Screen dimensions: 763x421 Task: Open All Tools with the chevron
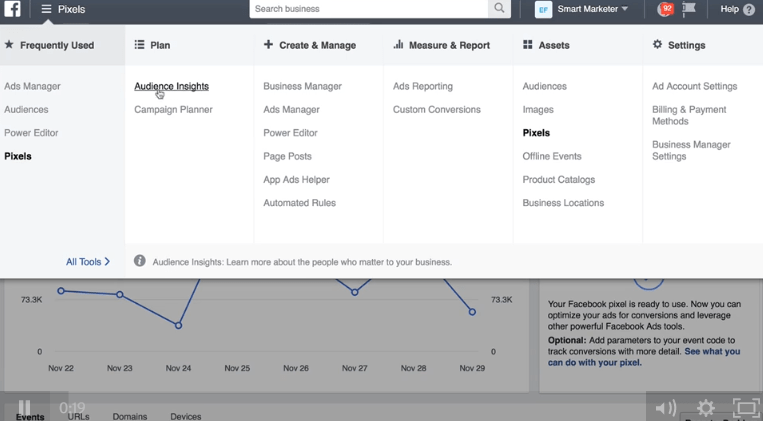(x=88, y=262)
